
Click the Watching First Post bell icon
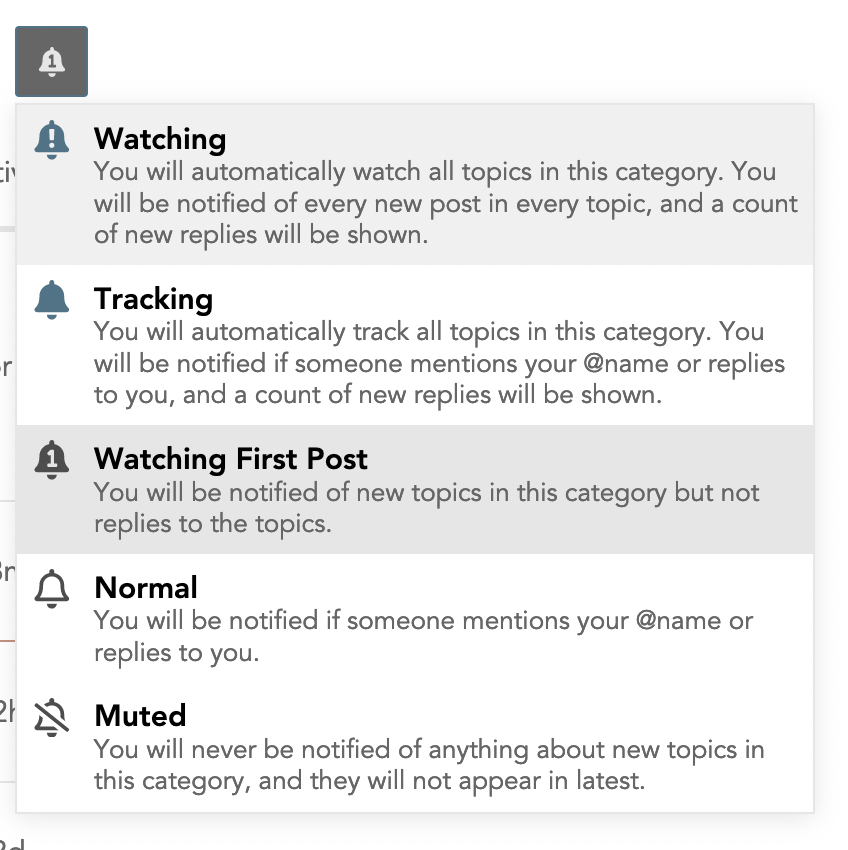52,460
